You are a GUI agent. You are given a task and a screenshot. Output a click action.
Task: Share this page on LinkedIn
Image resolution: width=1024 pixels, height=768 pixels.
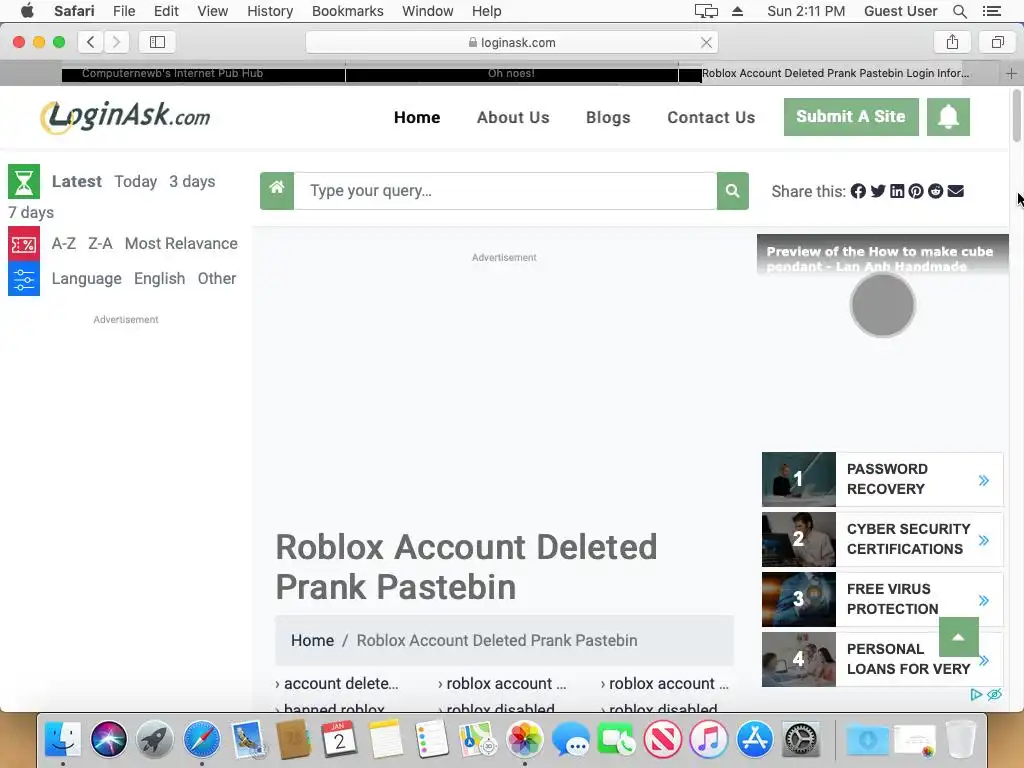tap(897, 191)
